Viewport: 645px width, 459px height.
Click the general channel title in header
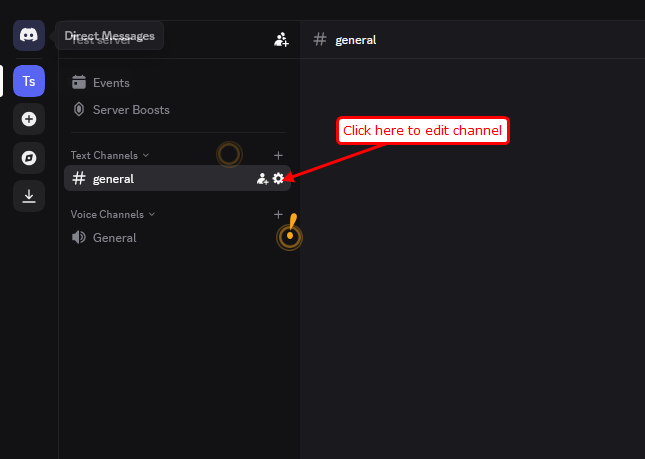point(355,40)
